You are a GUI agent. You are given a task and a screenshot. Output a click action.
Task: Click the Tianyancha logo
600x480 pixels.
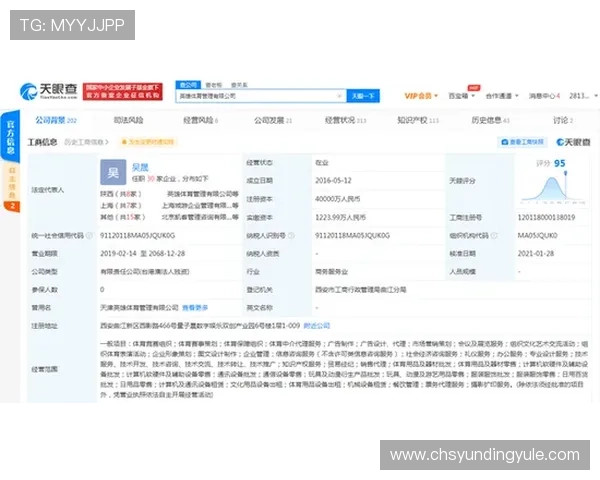point(49,91)
